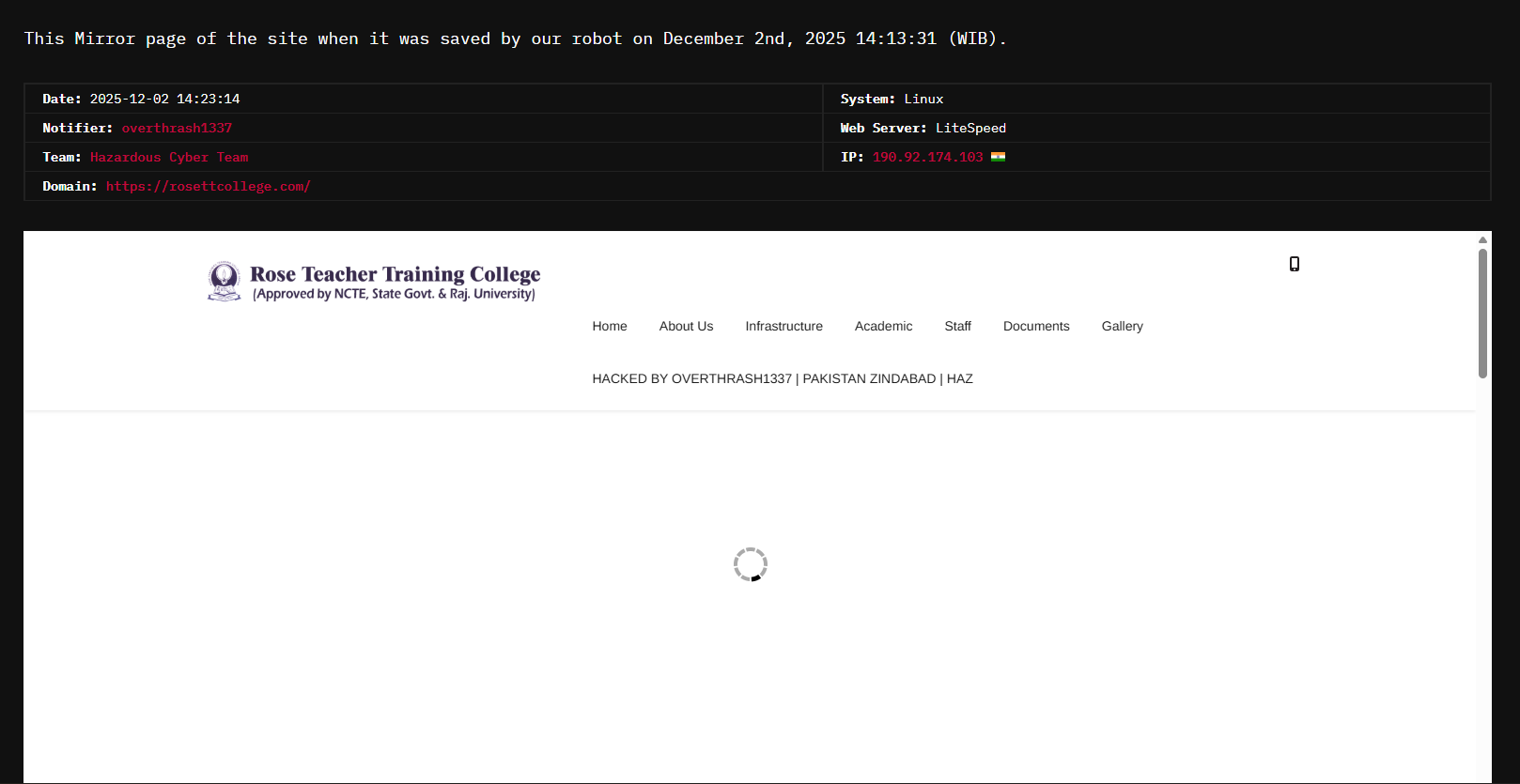Open the Hazardous Cyber Team link

[169, 157]
